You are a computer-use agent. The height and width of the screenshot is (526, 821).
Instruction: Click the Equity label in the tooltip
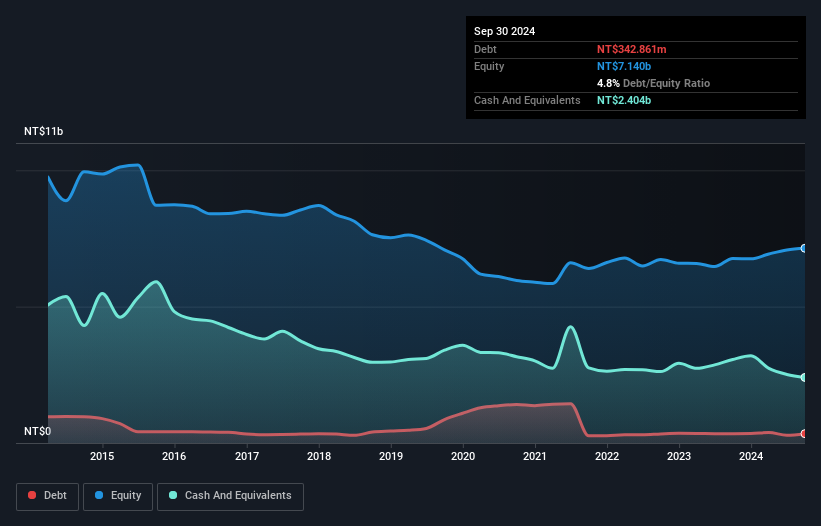point(489,66)
